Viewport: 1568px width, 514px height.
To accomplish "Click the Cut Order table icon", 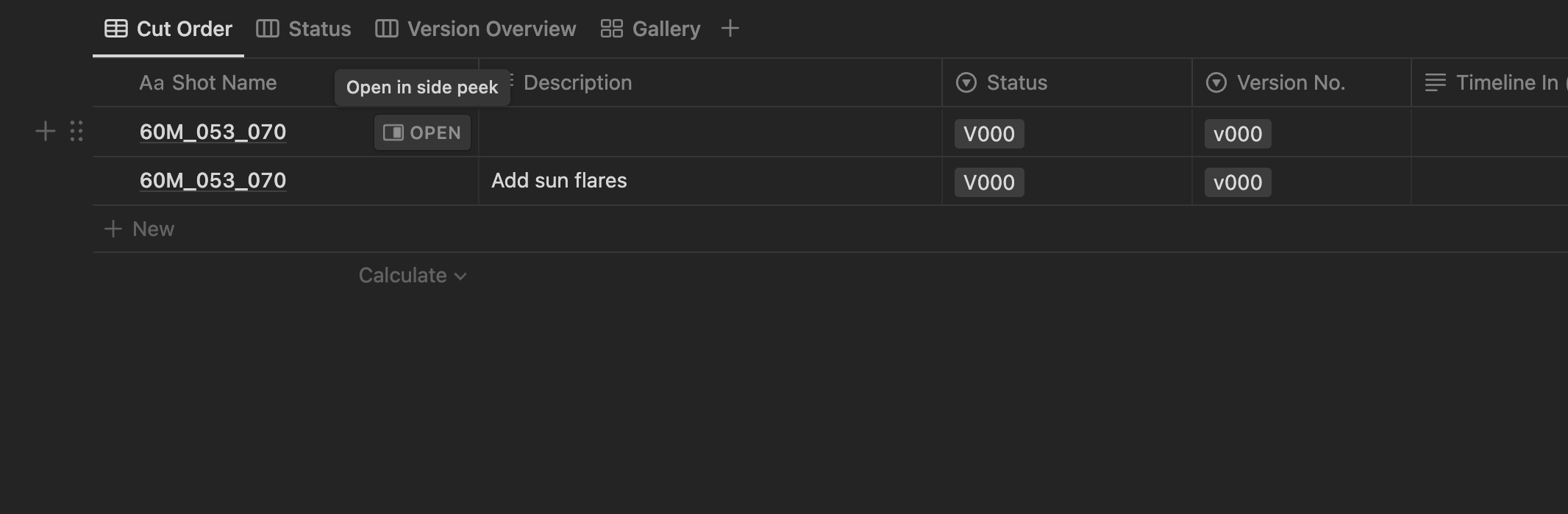I will click(x=115, y=29).
